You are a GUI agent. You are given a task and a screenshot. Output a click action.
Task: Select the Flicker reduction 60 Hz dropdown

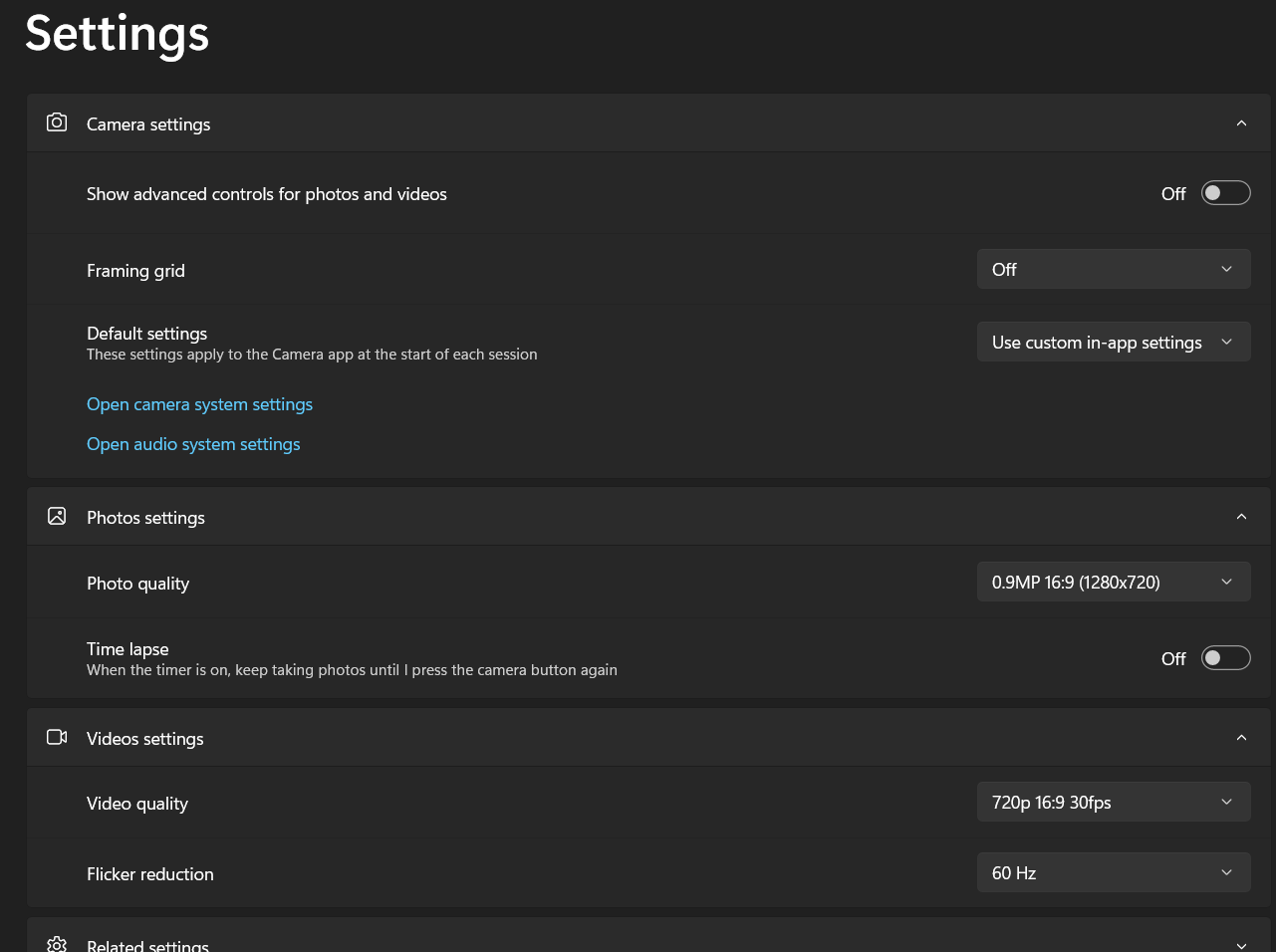coord(1113,873)
